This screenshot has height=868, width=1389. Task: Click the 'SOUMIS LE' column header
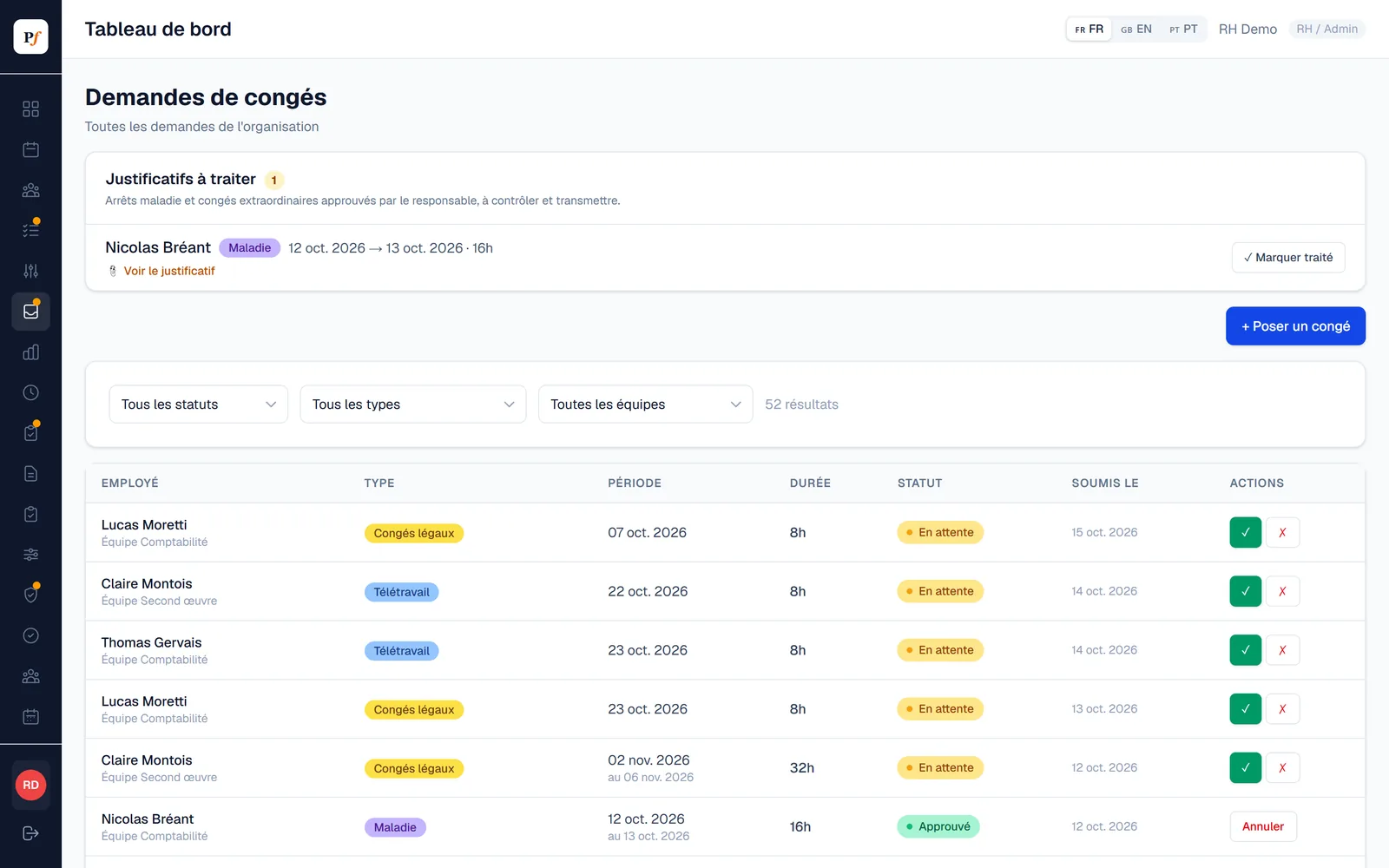(1105, 483)
